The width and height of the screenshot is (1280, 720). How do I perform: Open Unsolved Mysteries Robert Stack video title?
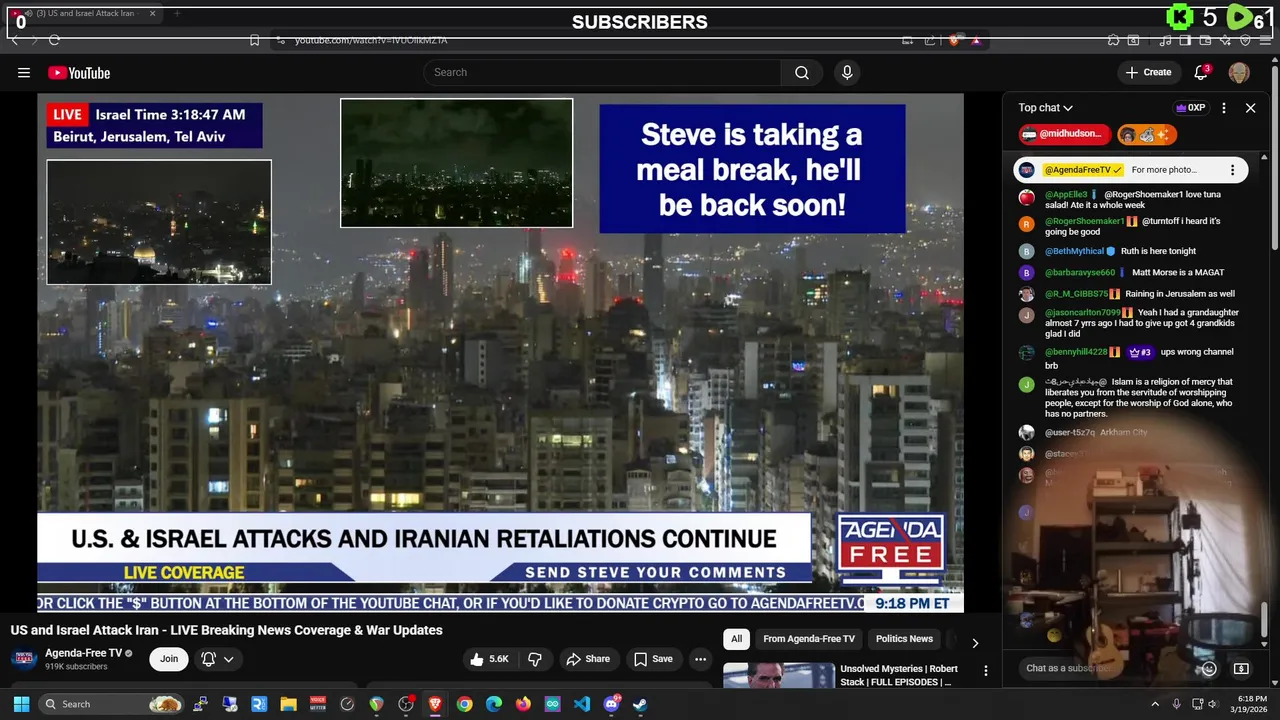[899, 675]
